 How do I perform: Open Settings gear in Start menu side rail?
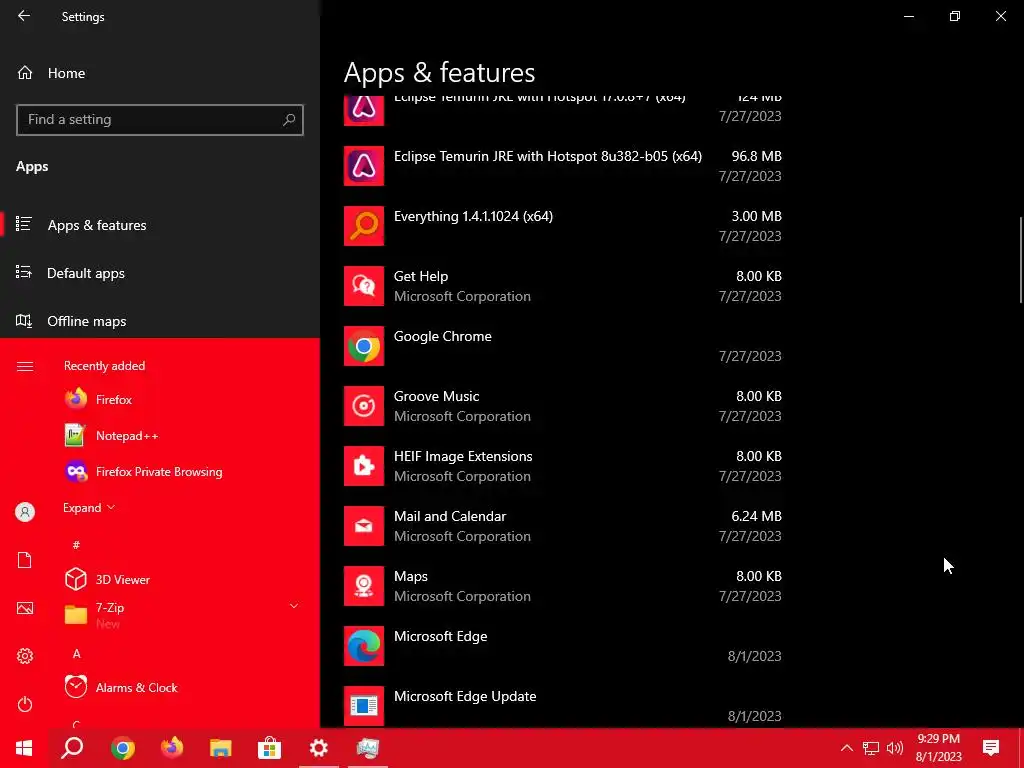click(x=25, y=656)
